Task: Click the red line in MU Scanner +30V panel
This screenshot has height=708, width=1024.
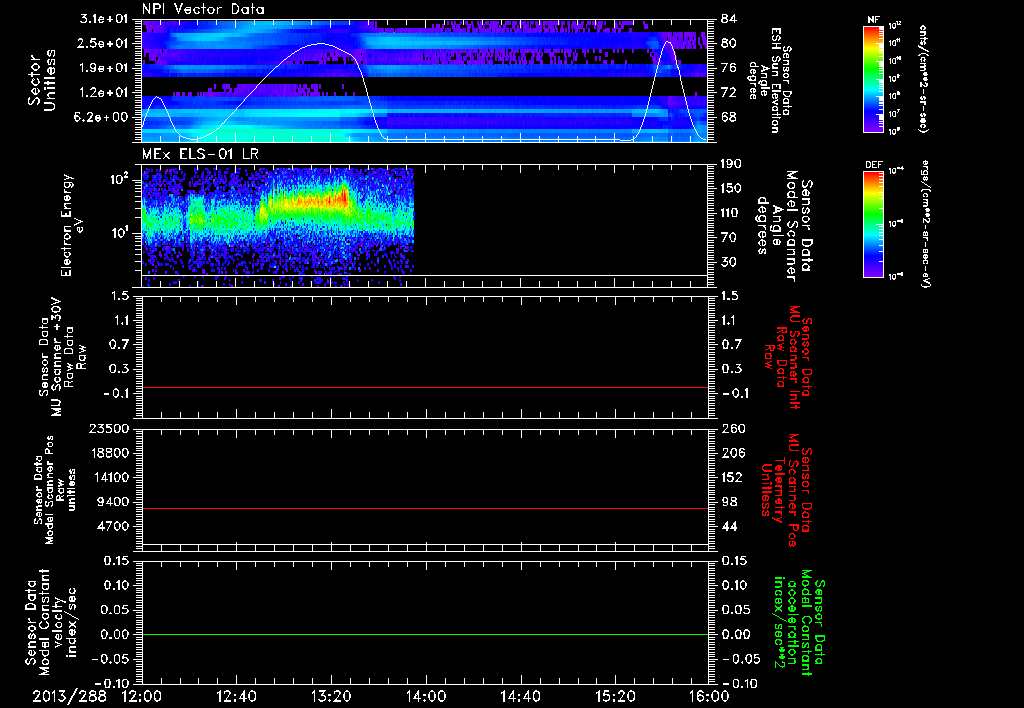Action: point(425,388)
